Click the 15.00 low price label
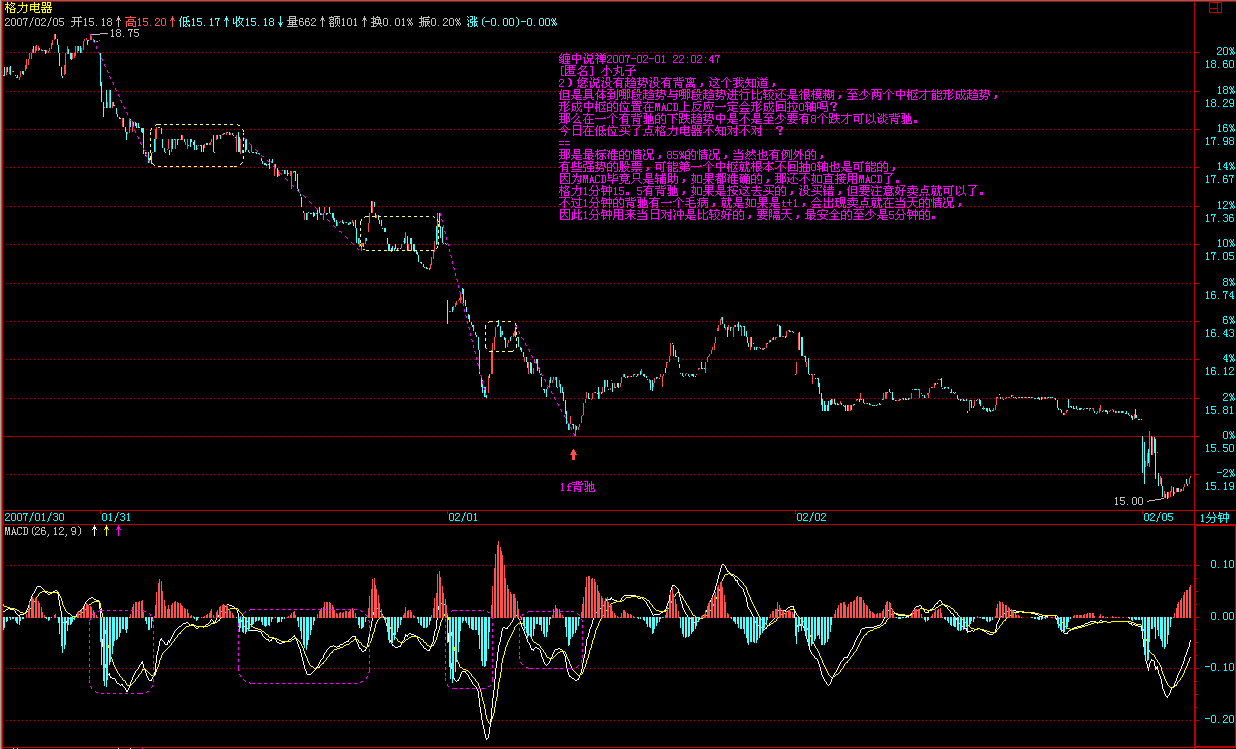The height and width of the screenshot is (749, 1236). point(1127,500)
